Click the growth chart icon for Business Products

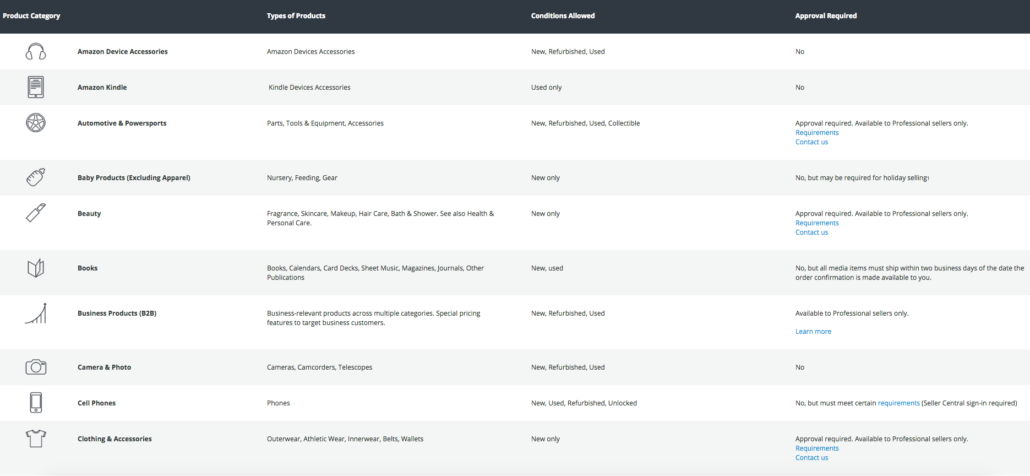click(x=35, y=313)
